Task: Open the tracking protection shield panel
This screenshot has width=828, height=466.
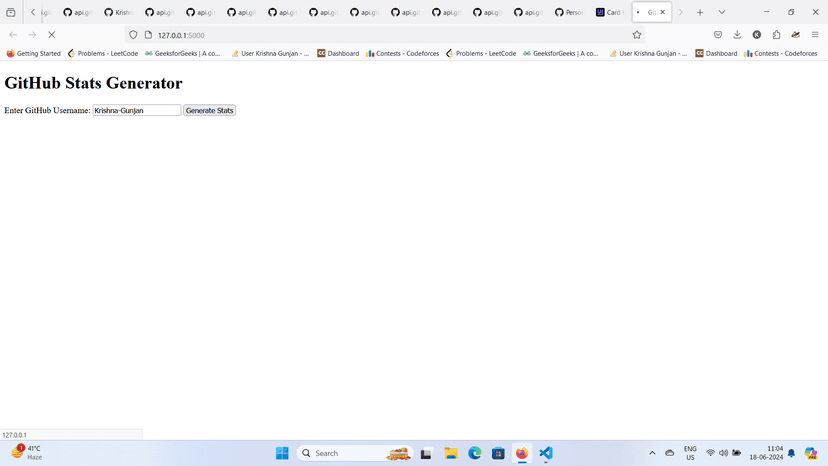Action: coord(133,35)
